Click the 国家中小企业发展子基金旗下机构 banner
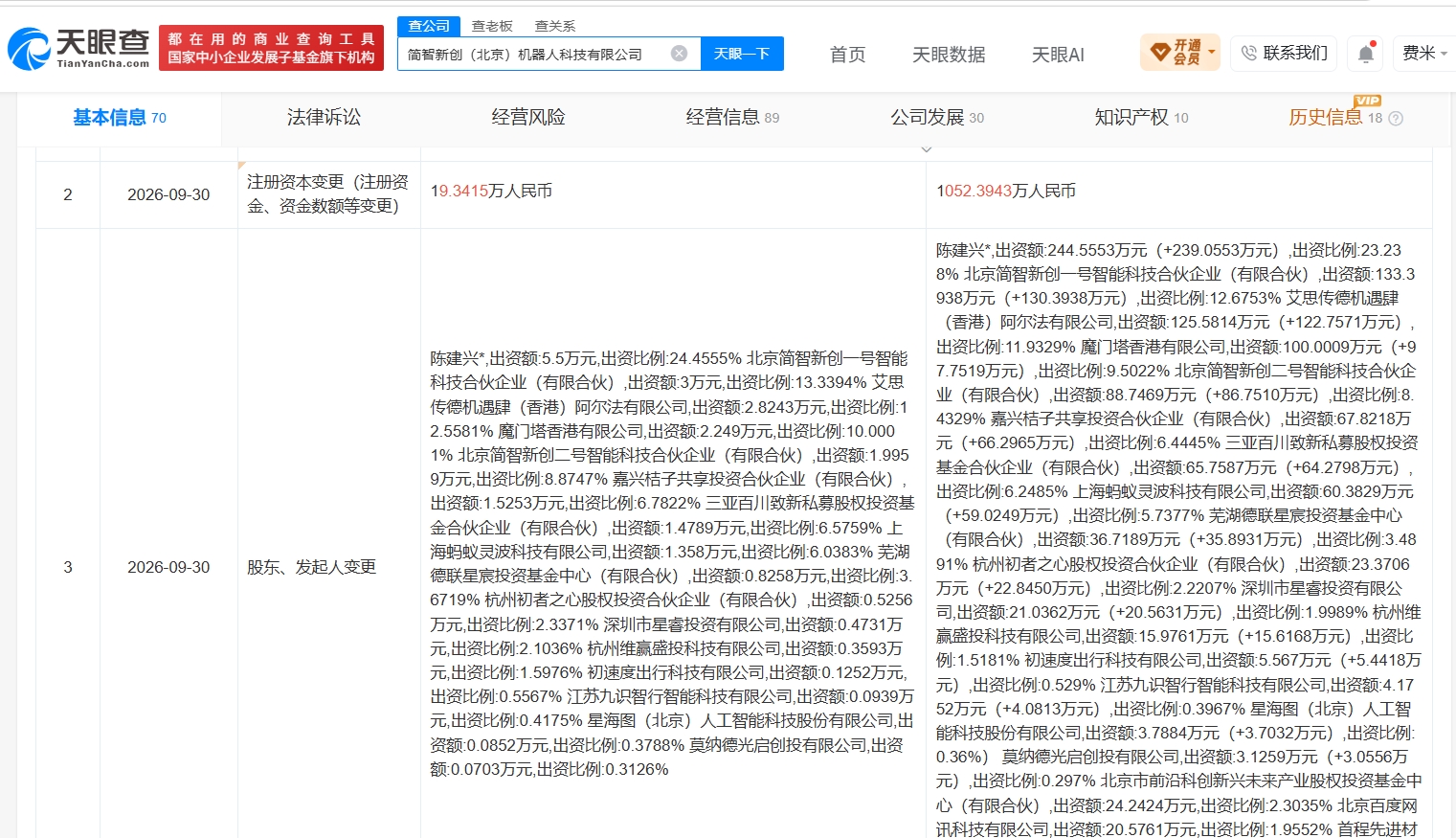 click(271, 49)
